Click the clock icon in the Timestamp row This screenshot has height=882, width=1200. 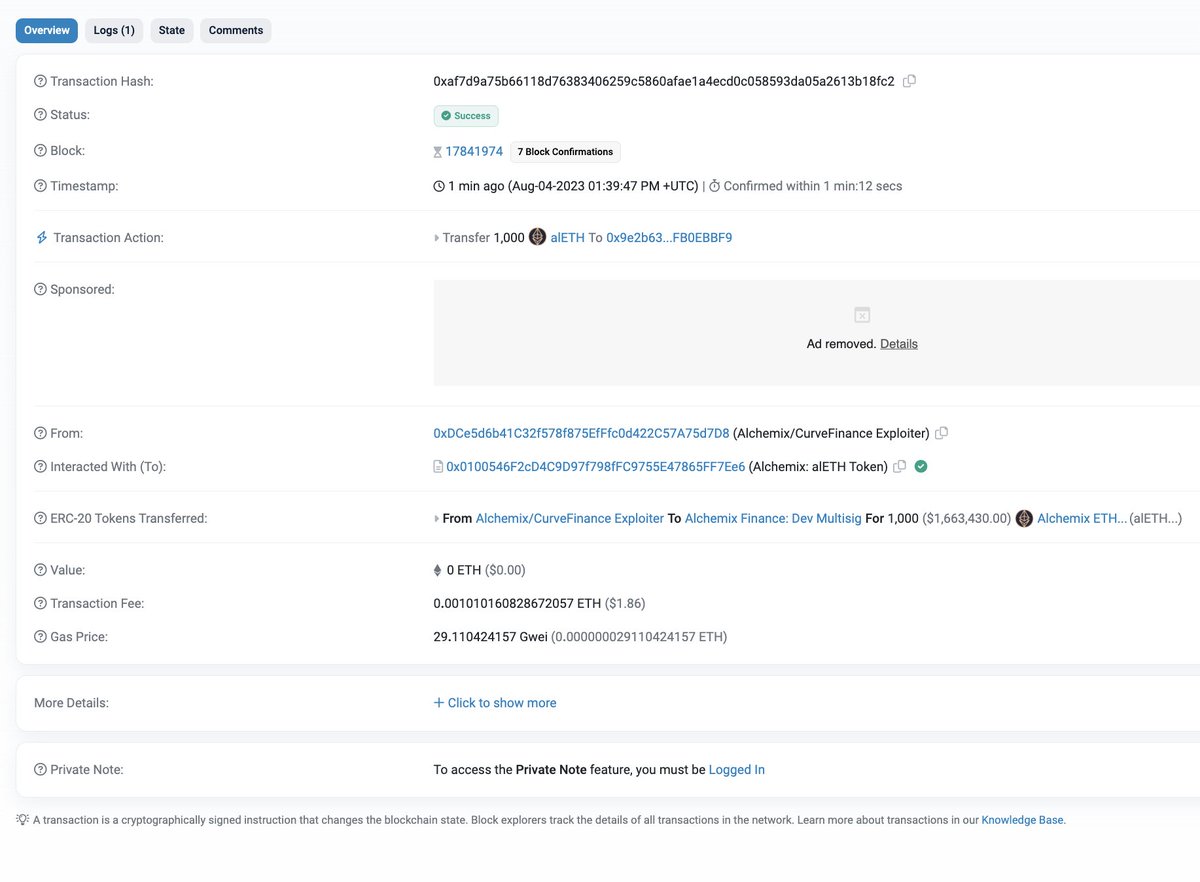click(x=439, y=186)
